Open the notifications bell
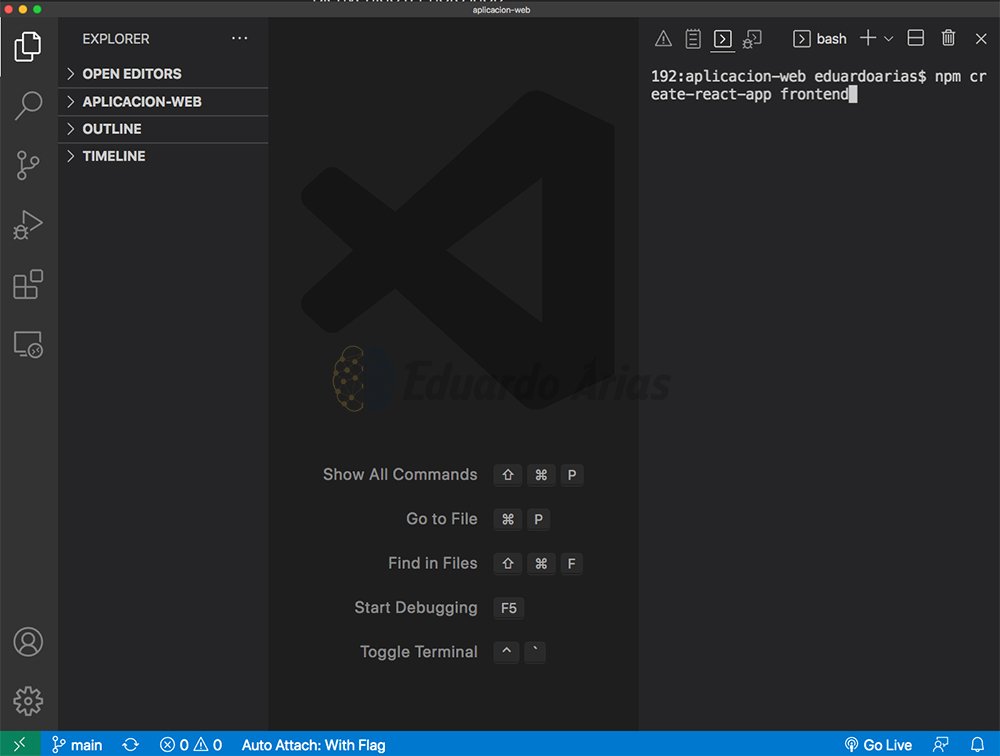The image size is (1000, 756). (x=977, y=745)
